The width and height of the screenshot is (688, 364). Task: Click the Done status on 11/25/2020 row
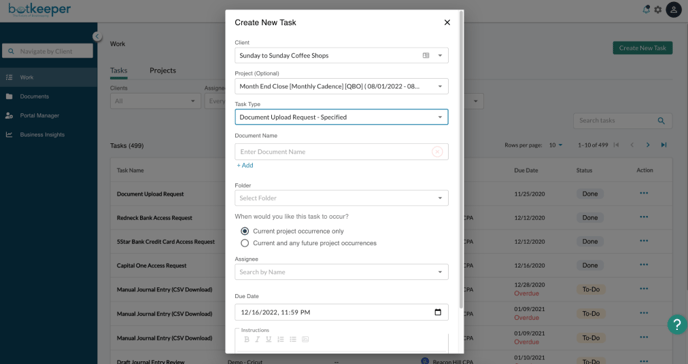[x=590, y=194]
